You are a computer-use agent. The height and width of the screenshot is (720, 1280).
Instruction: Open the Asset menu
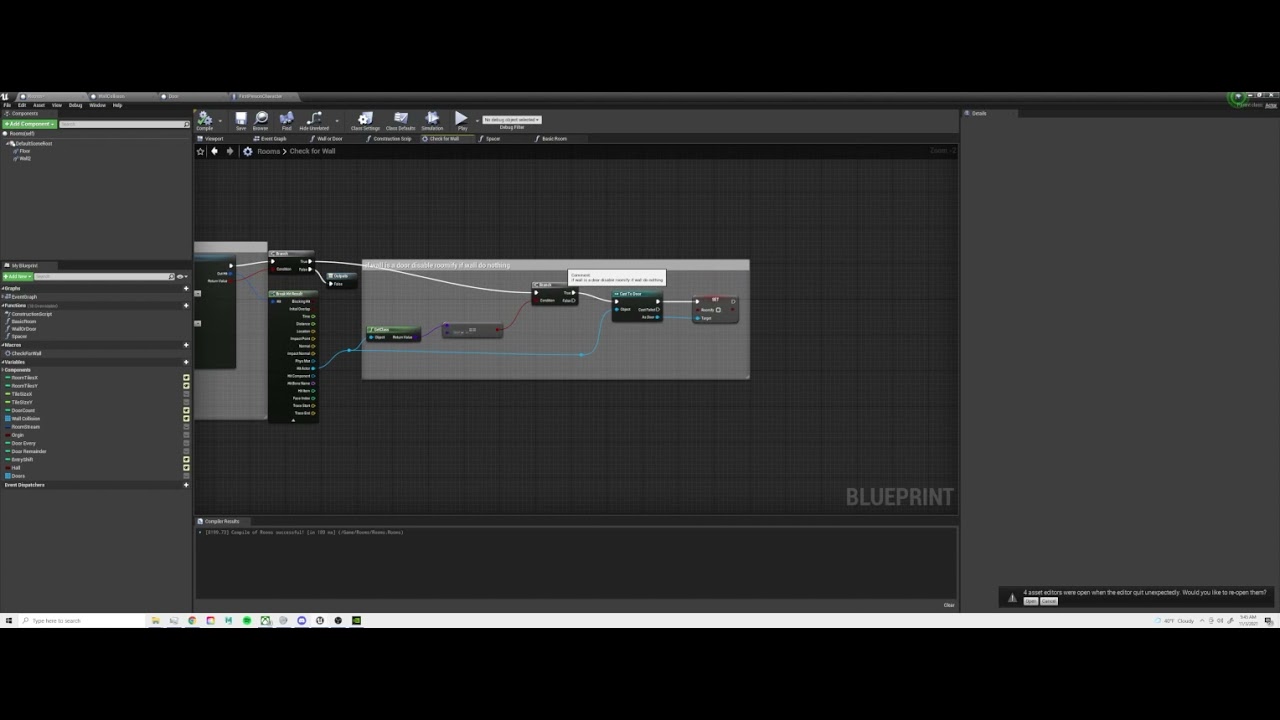coord(39,105)
